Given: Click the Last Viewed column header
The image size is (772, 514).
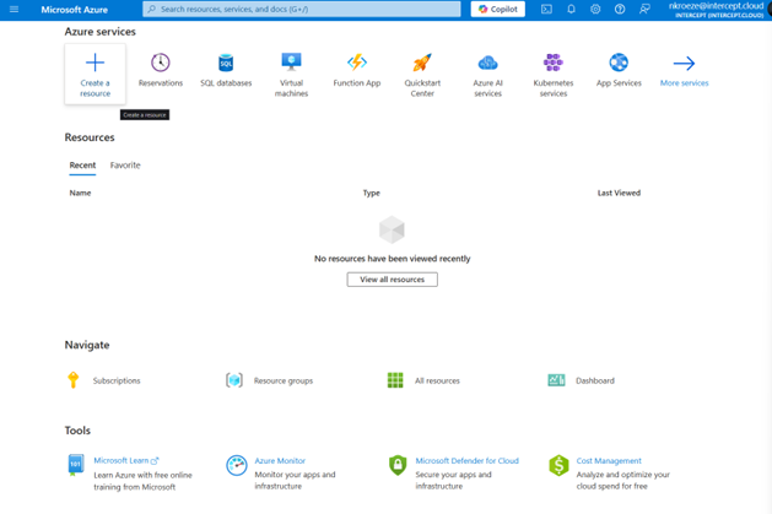Looking at the screenshot, I should [619, 193].
